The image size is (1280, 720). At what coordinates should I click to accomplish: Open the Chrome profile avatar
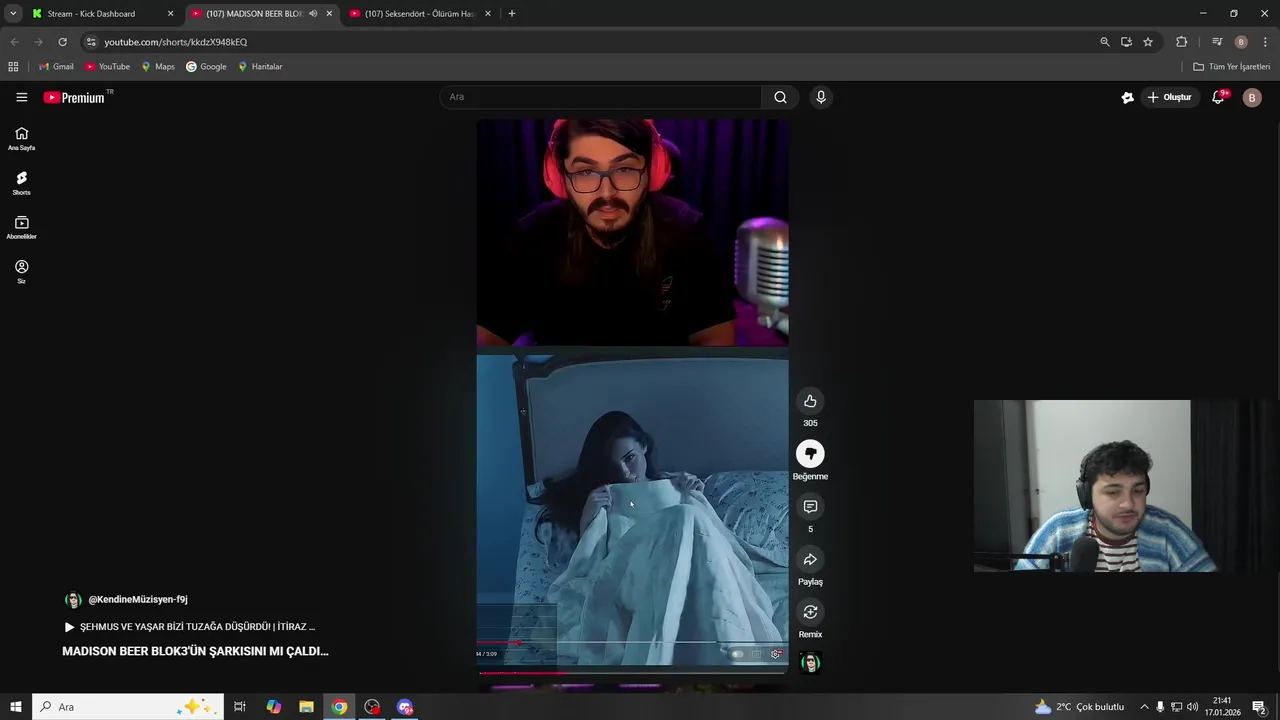(x=1241, y=42)
